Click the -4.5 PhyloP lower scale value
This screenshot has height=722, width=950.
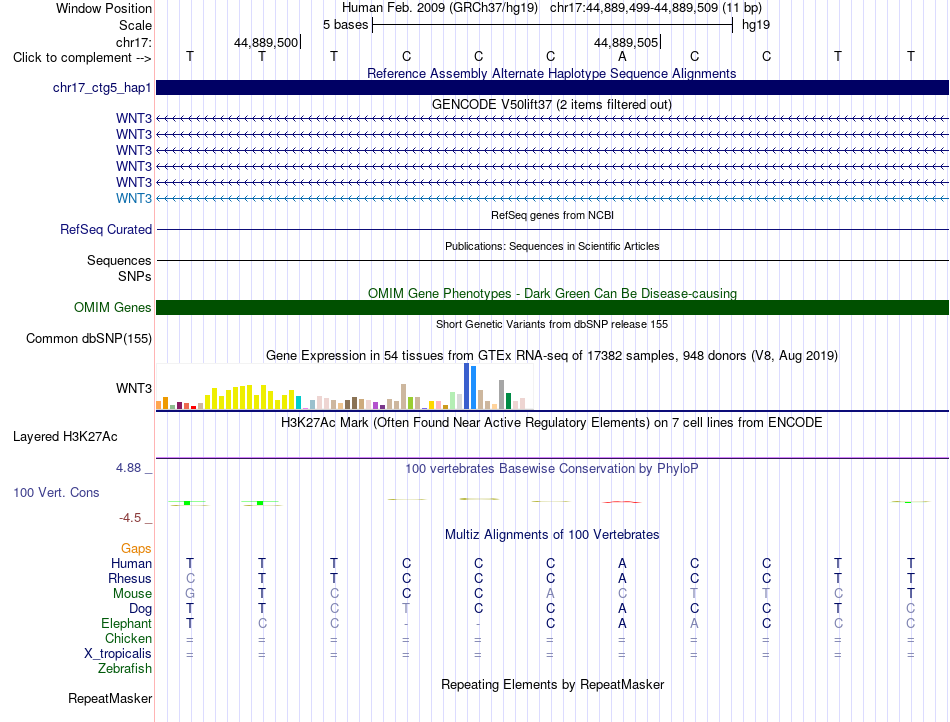[130, 518]
